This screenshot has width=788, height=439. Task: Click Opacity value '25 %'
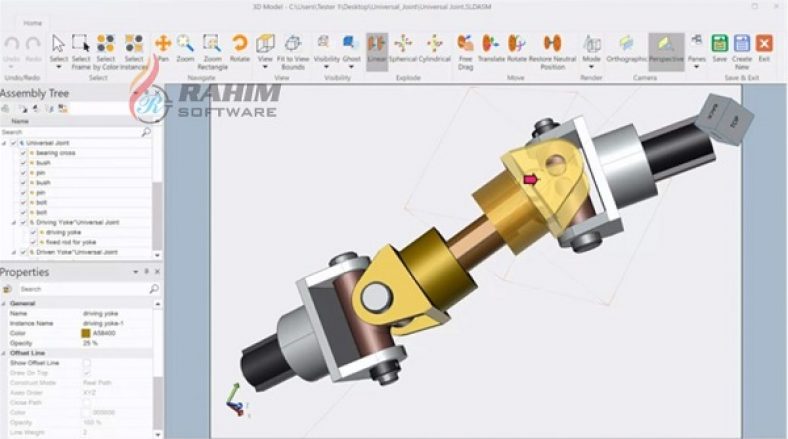(x=90, y=343)
